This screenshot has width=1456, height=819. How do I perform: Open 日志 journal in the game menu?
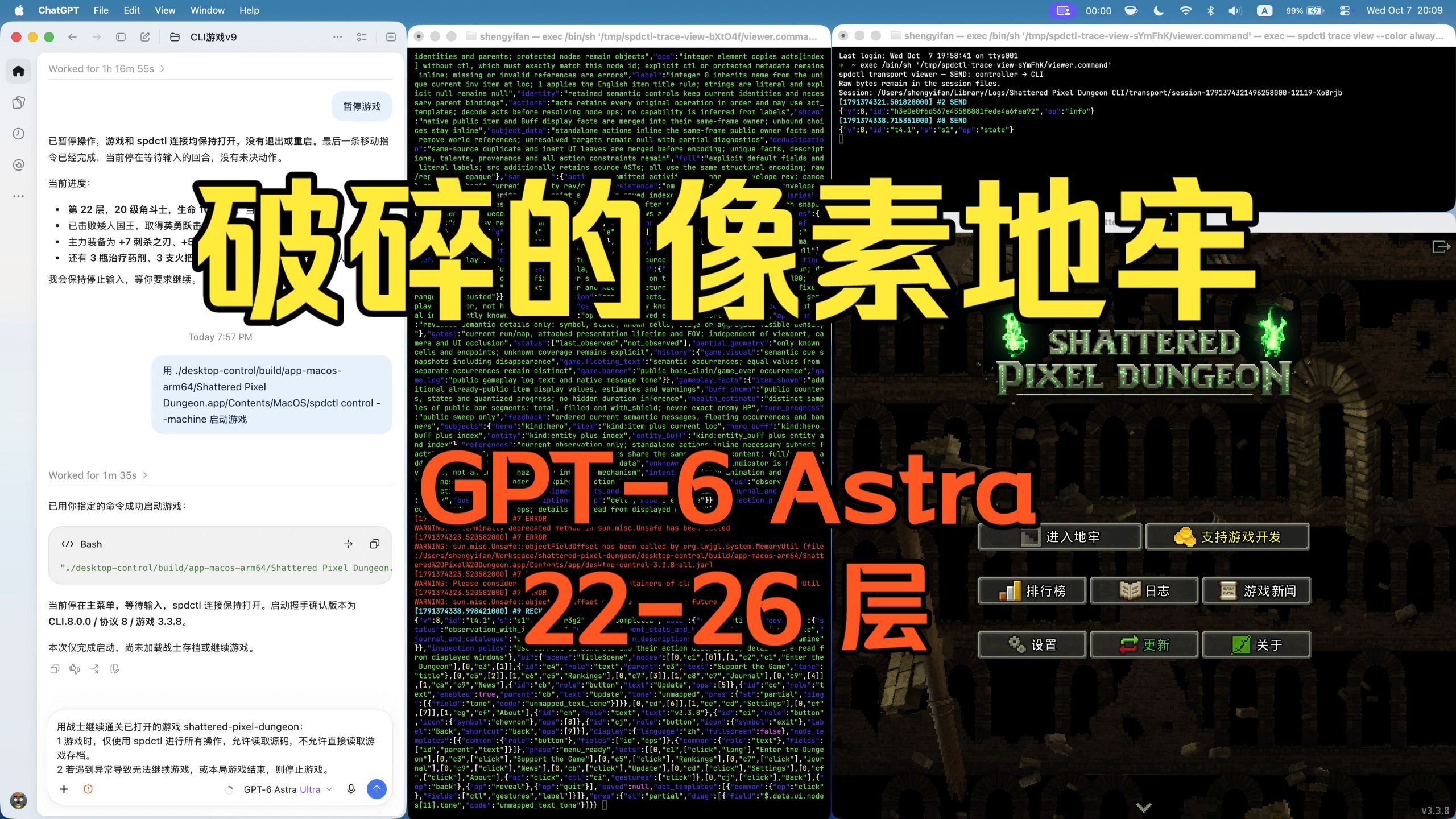pos(1144,591)
